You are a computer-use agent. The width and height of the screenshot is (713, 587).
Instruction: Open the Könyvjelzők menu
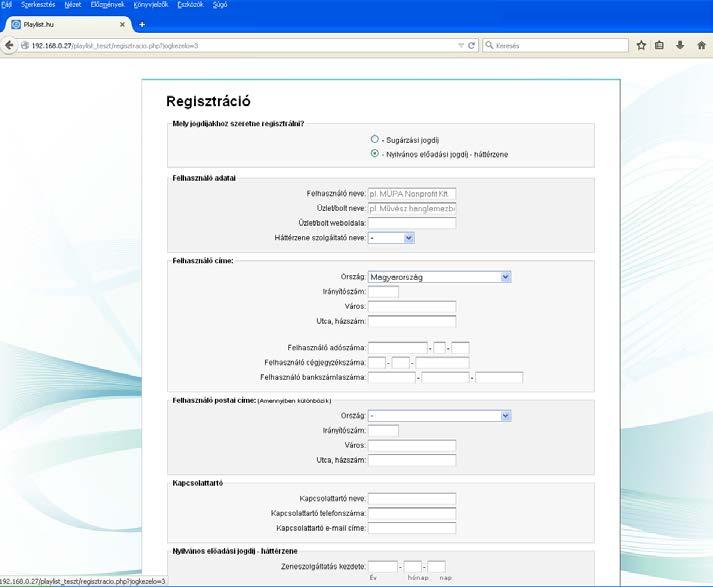click(151, 5)
